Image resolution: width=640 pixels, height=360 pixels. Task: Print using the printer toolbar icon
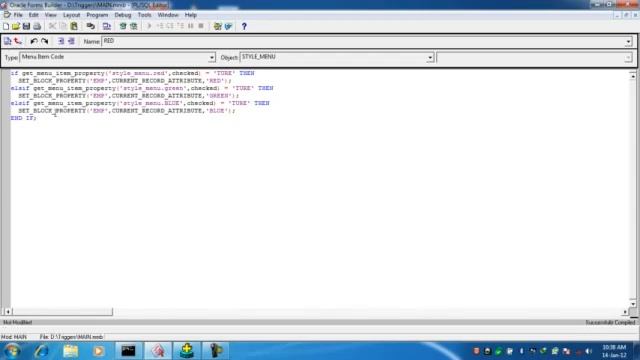37,27
